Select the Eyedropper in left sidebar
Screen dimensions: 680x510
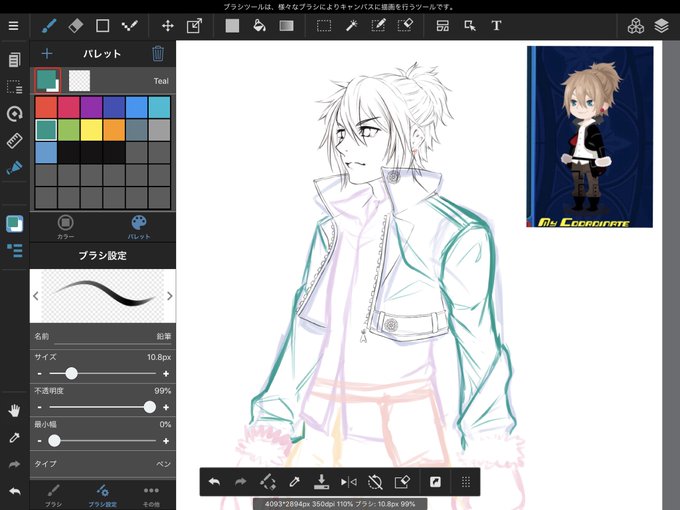pos(14,438)
